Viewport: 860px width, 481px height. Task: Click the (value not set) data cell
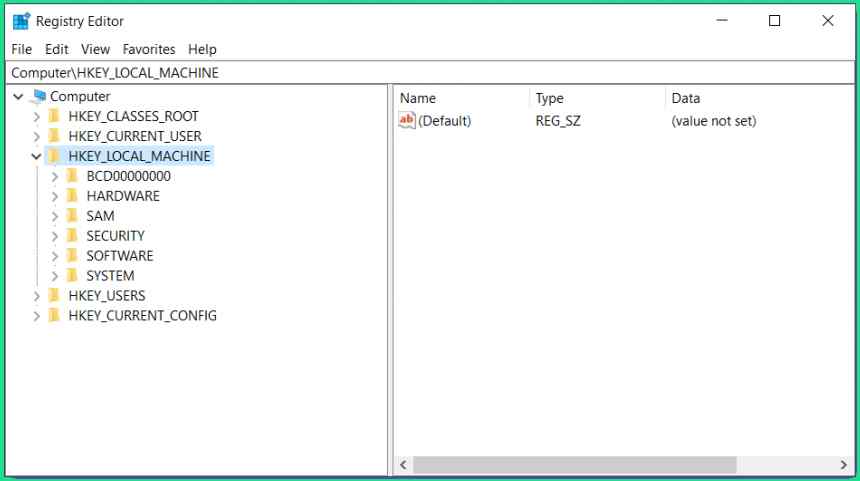[x=714, y=121]
